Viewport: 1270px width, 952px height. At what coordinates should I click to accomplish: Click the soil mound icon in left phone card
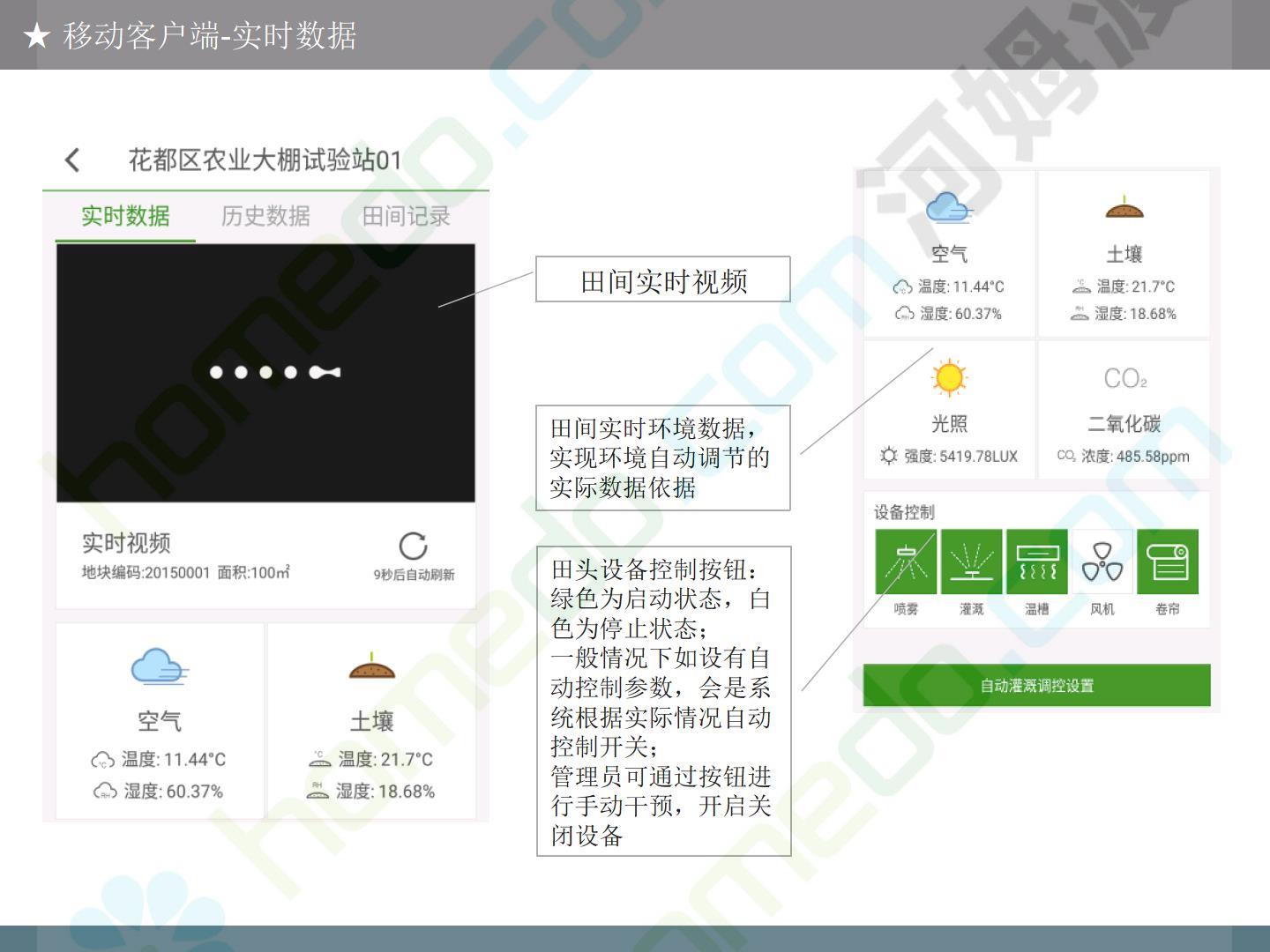[x=371, y=668]
